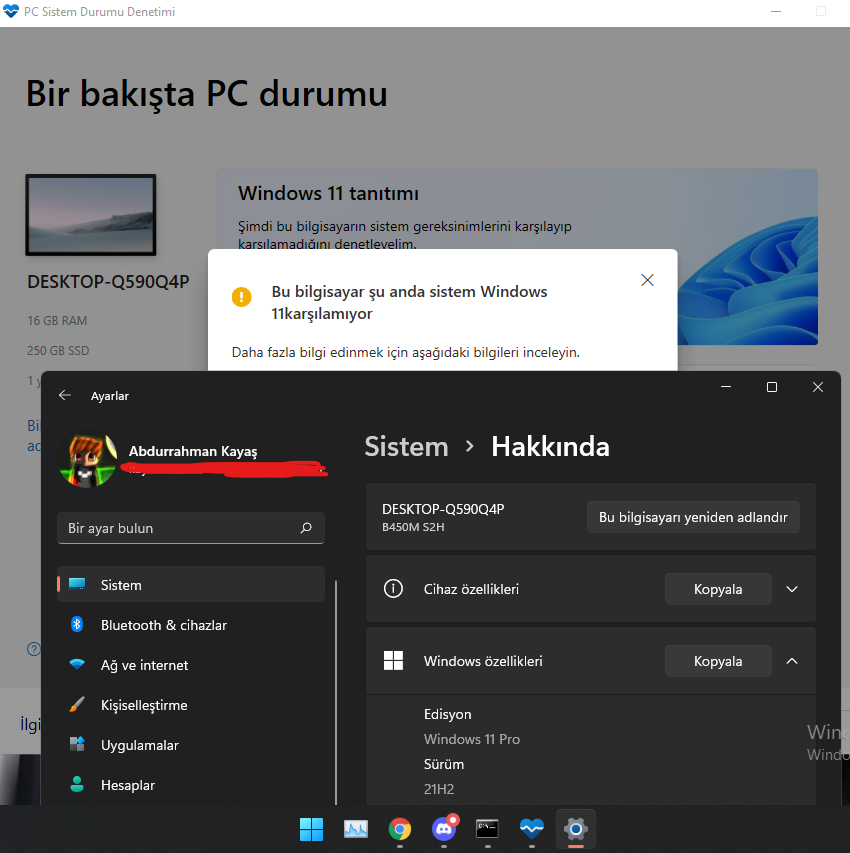Open the Command Prompt taskbar icon

point(488,829)
